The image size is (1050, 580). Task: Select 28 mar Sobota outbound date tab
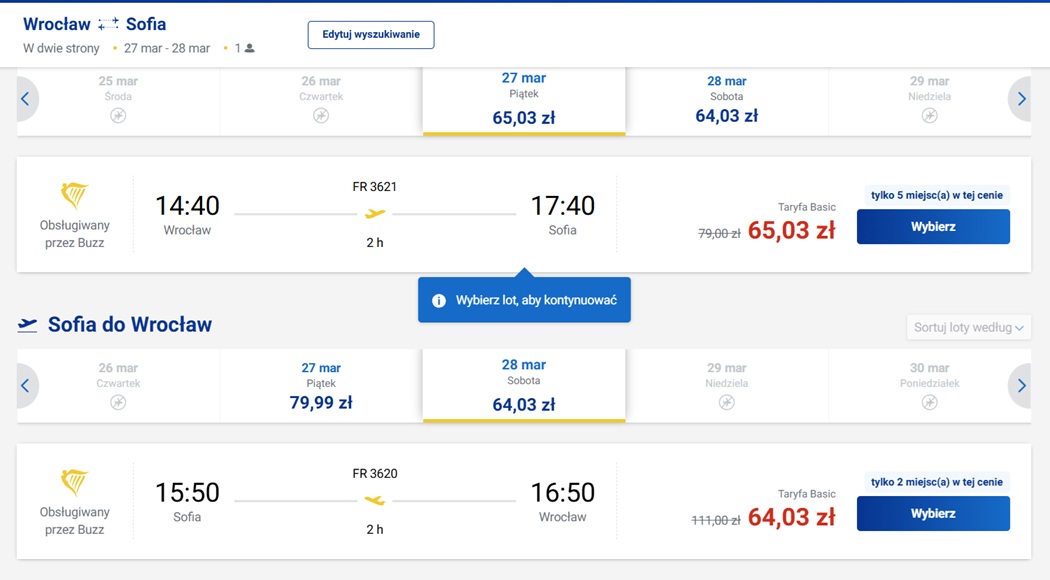point(727,99)
